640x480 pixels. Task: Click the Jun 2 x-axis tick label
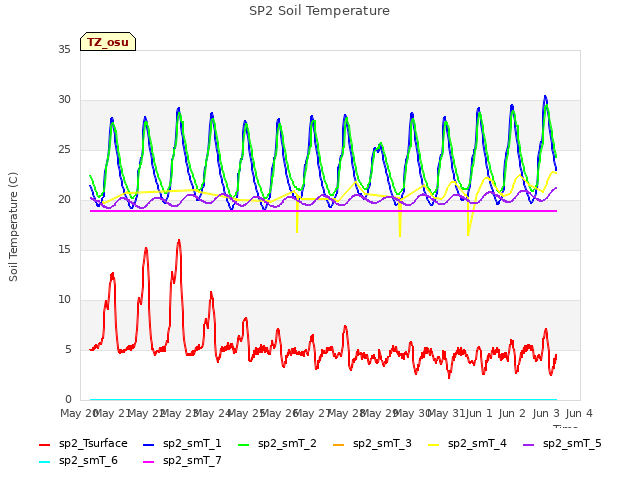coord(512,413)
